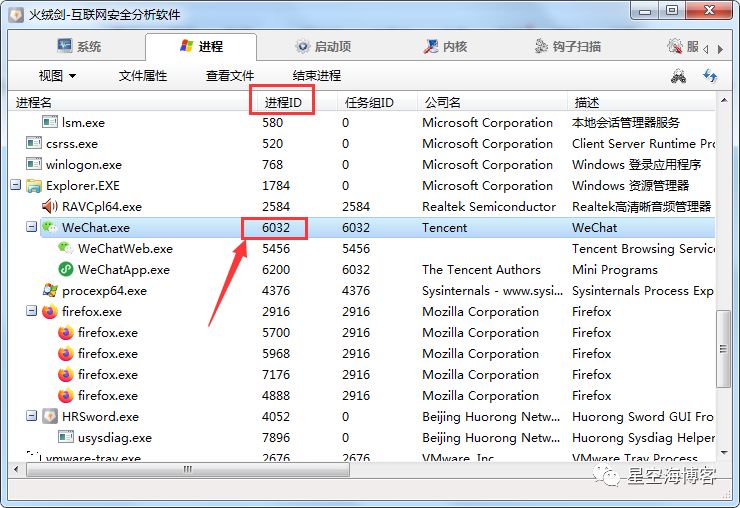Click the horizontal scrollbar thumb

pyautogui.click(x=188, y=469)
